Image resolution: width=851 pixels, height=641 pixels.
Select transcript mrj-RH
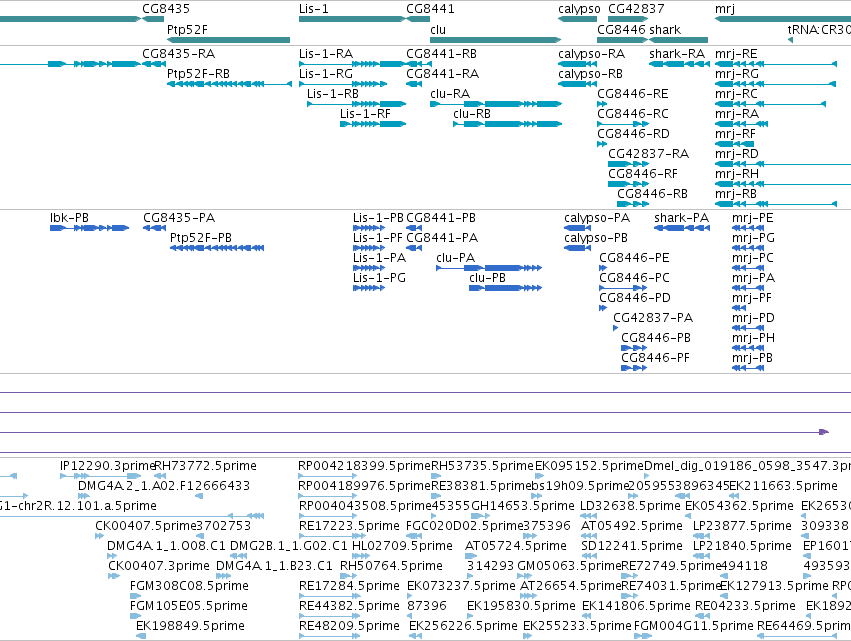point(783,184)
